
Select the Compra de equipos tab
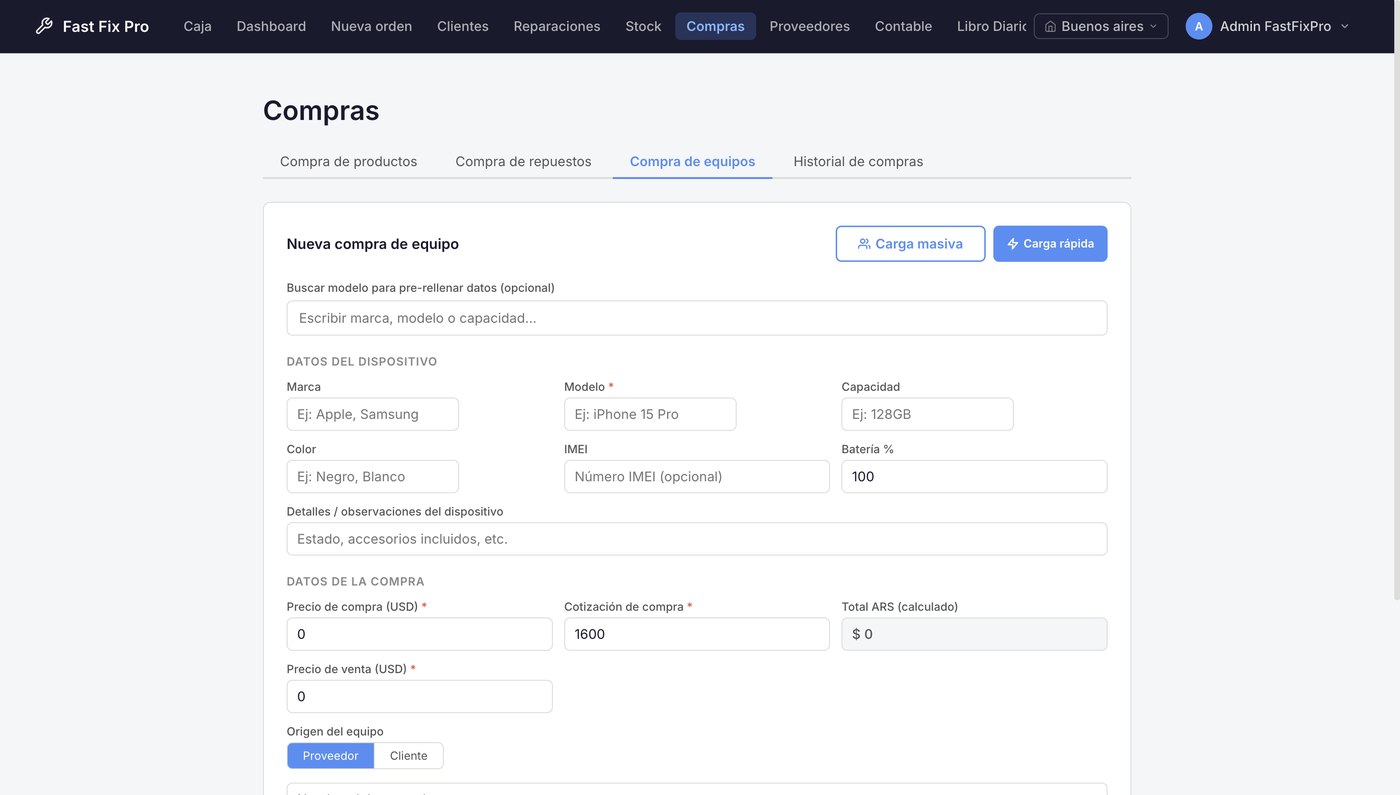point(692,161)
